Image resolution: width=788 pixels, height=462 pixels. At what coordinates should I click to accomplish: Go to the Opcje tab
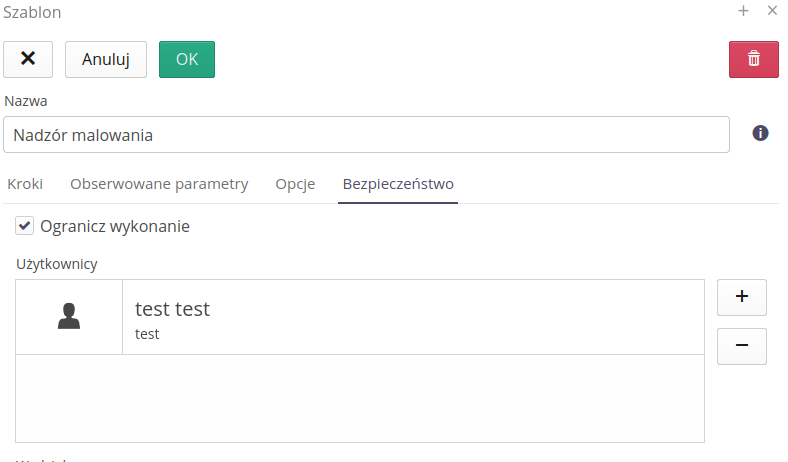point(295,184)
